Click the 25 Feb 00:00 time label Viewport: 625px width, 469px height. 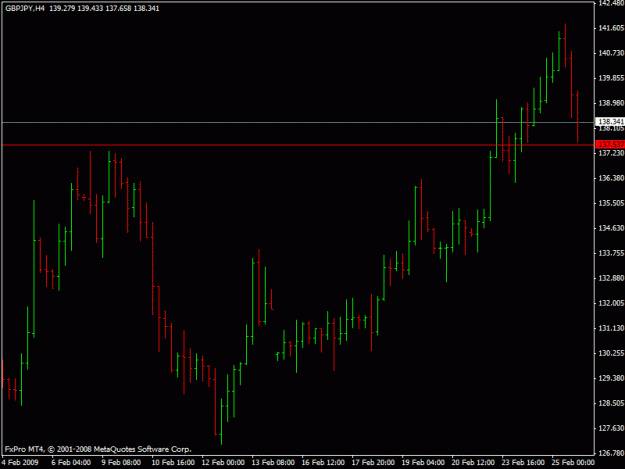point(573,463)
